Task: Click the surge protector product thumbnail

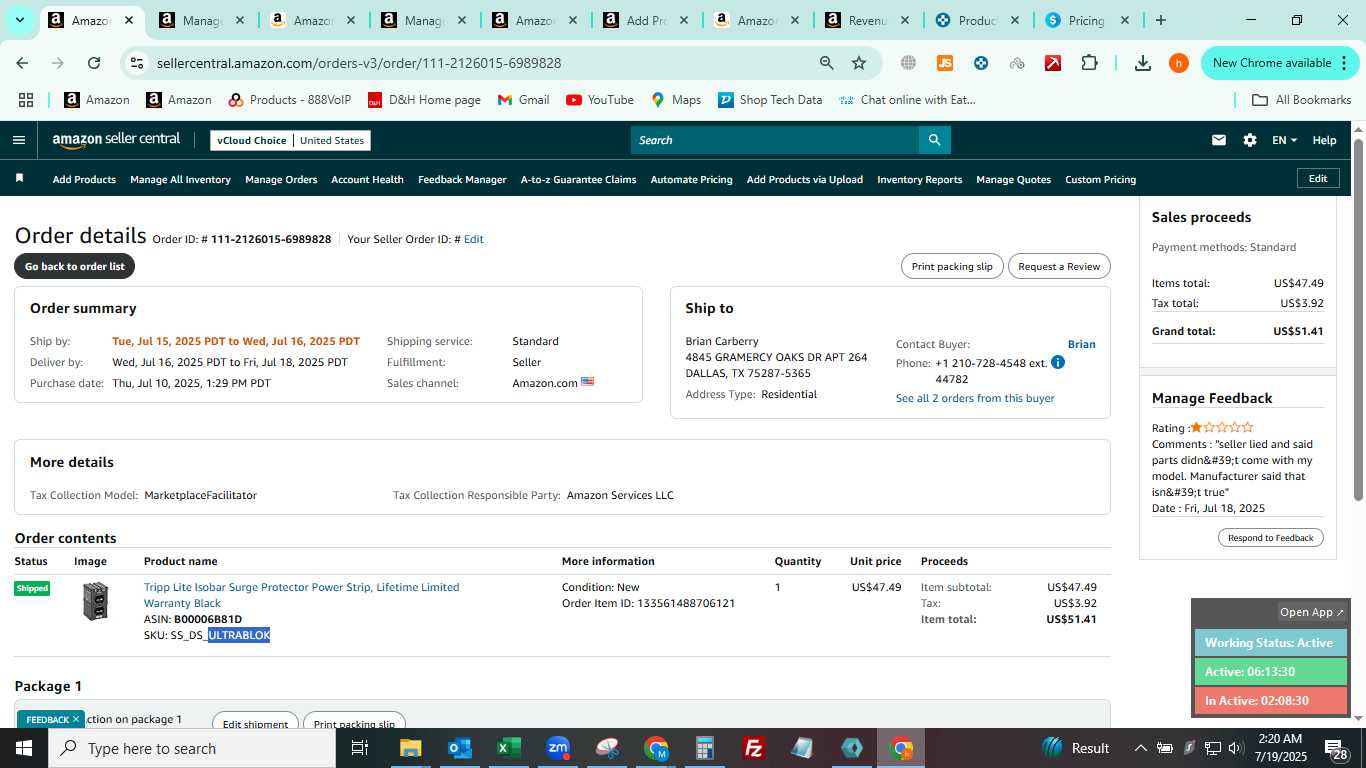Action: pos(95,601)
